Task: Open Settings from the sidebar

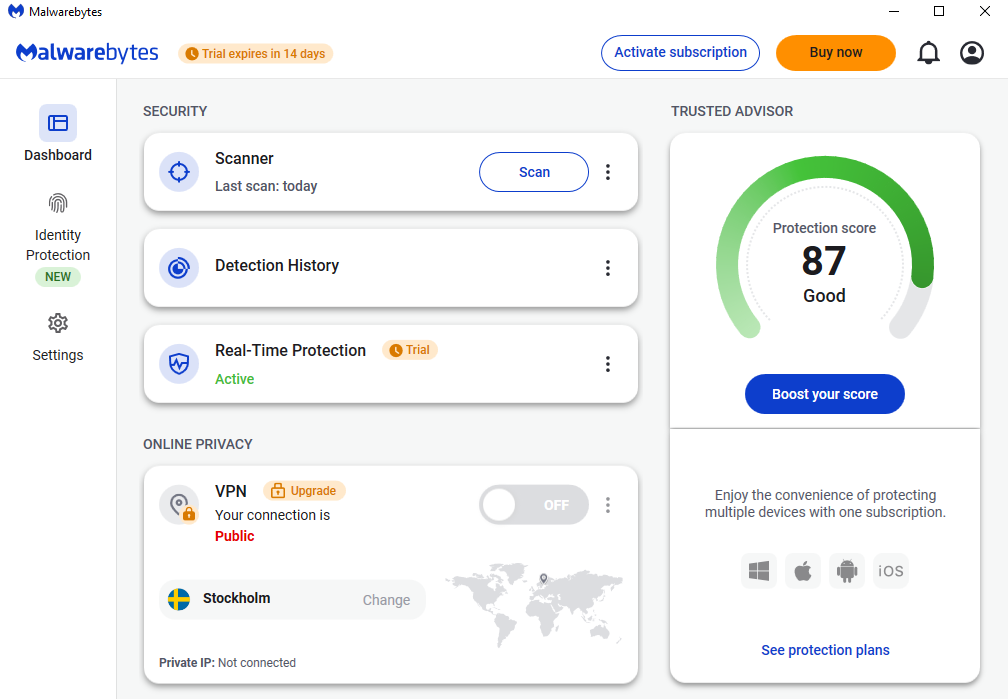Action: (x=58, y=338)
